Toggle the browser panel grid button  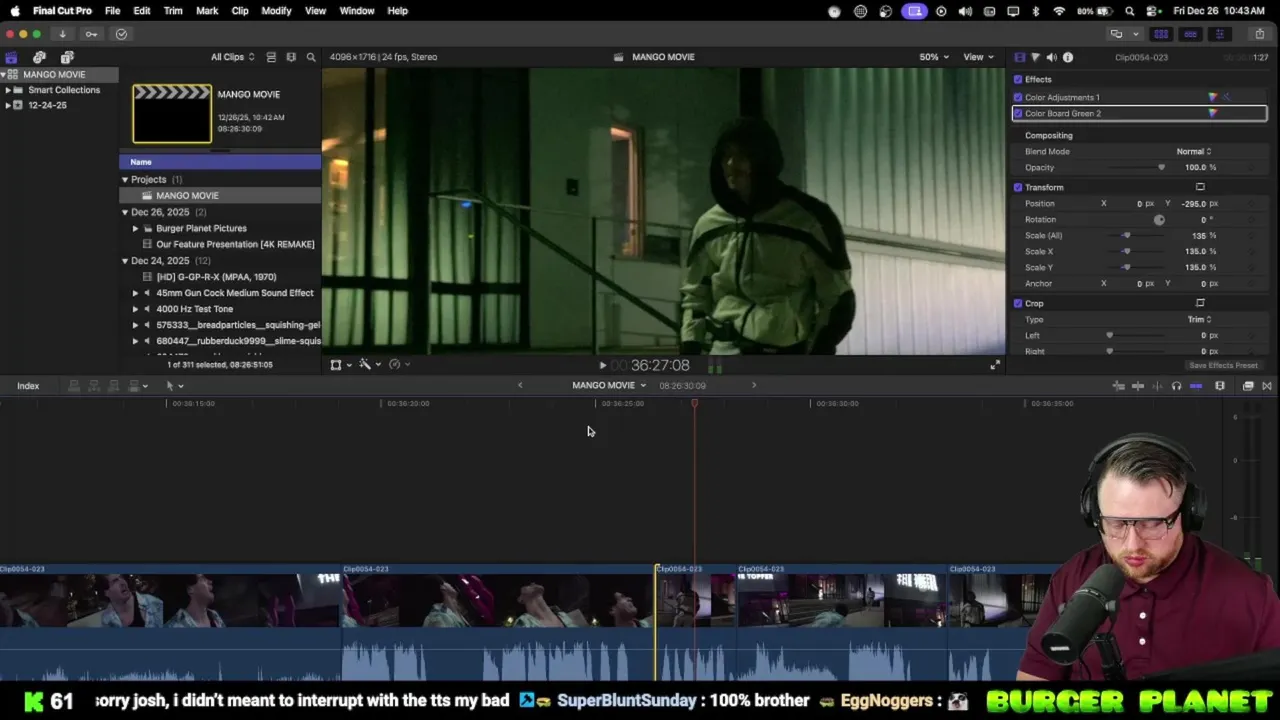[1161, 34]
